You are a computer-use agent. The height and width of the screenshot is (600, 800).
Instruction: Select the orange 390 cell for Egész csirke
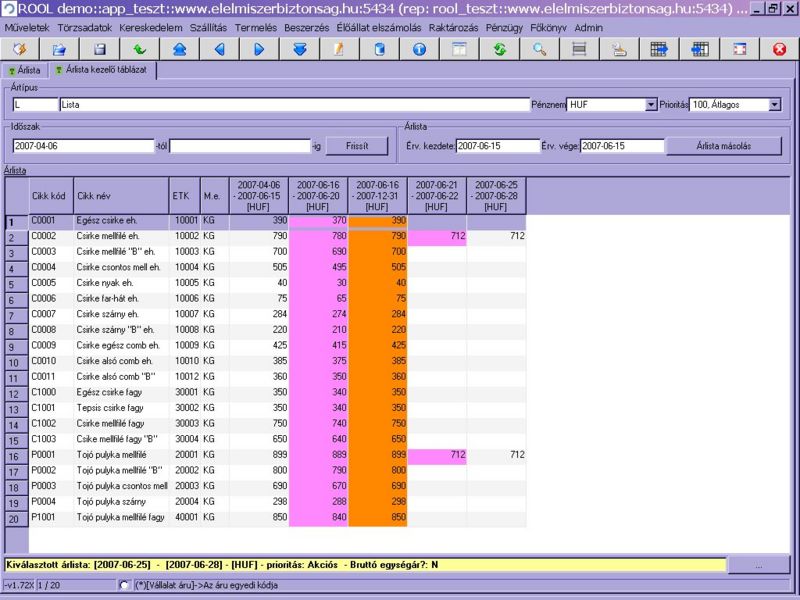pos(377,220)
